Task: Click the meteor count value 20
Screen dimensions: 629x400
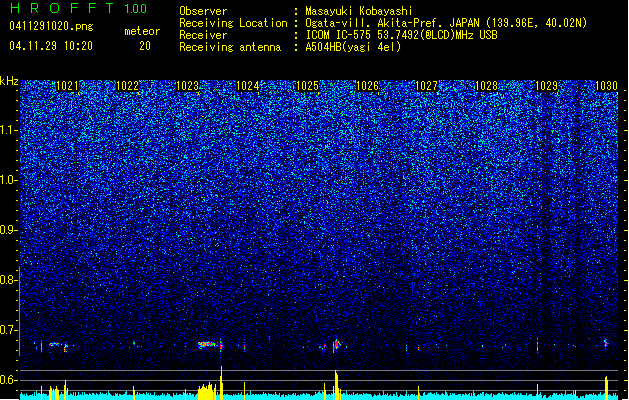Action: click(145, 46)
